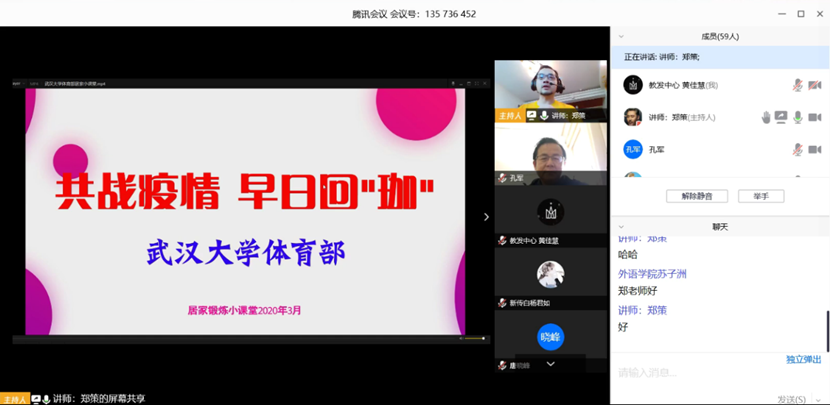Select the 孔军 video thumbnail

point(551,154)
